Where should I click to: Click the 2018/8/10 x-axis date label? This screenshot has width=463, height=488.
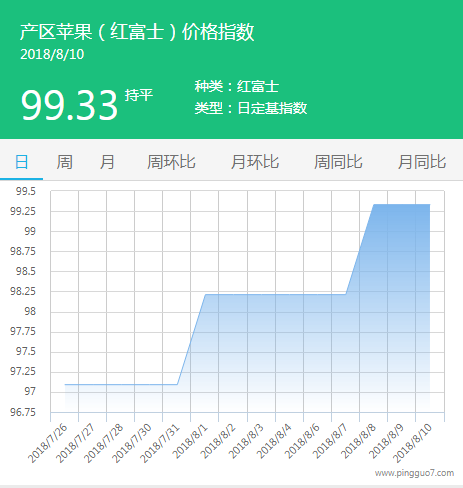412,443
